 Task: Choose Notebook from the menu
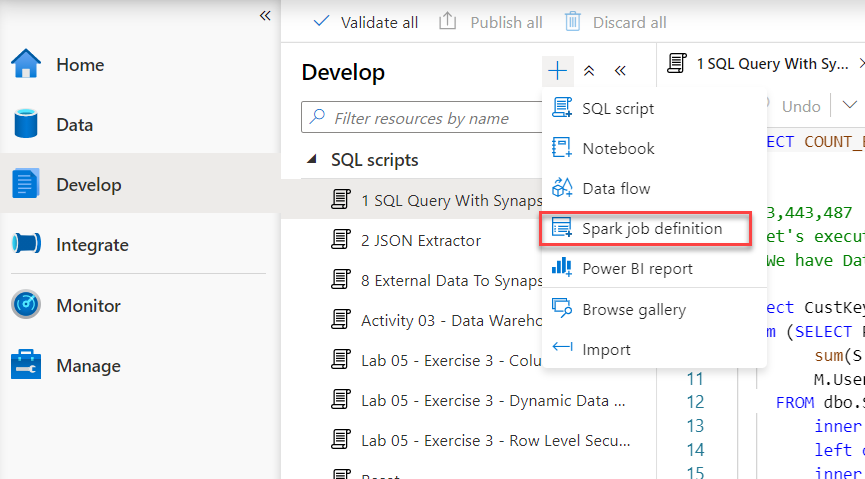(x=654, y=148)
